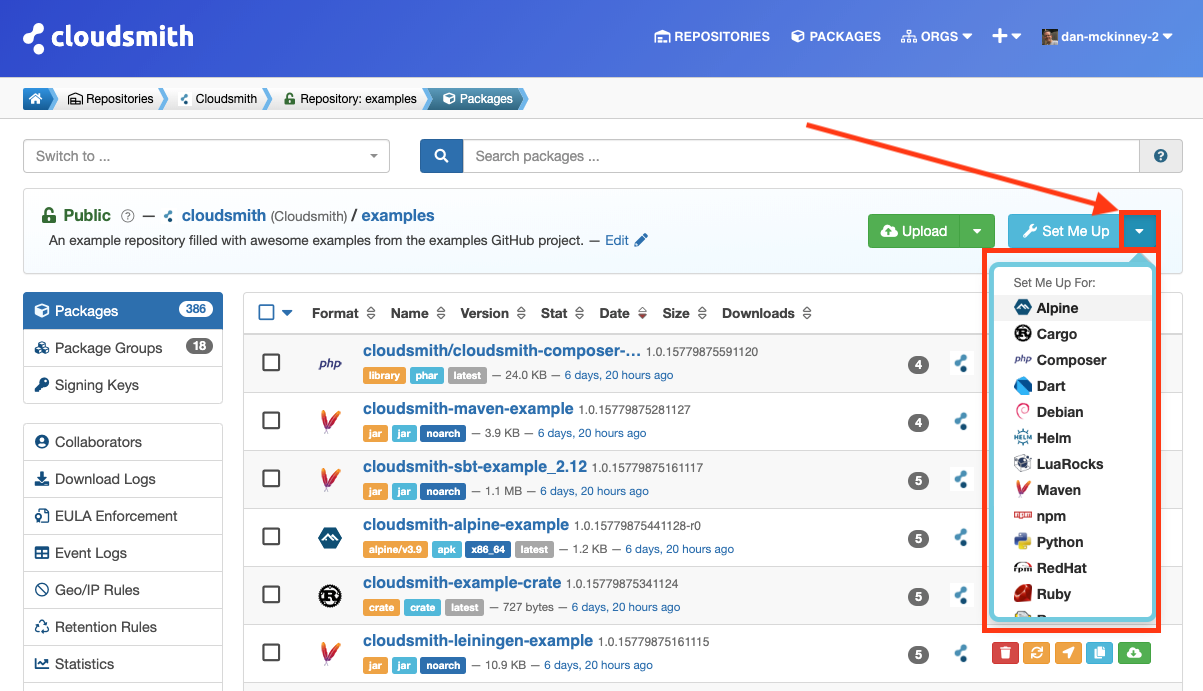Click the plus create icon in top bar
This screenshot has height=691, width=1203.
tap(1000, 36)
